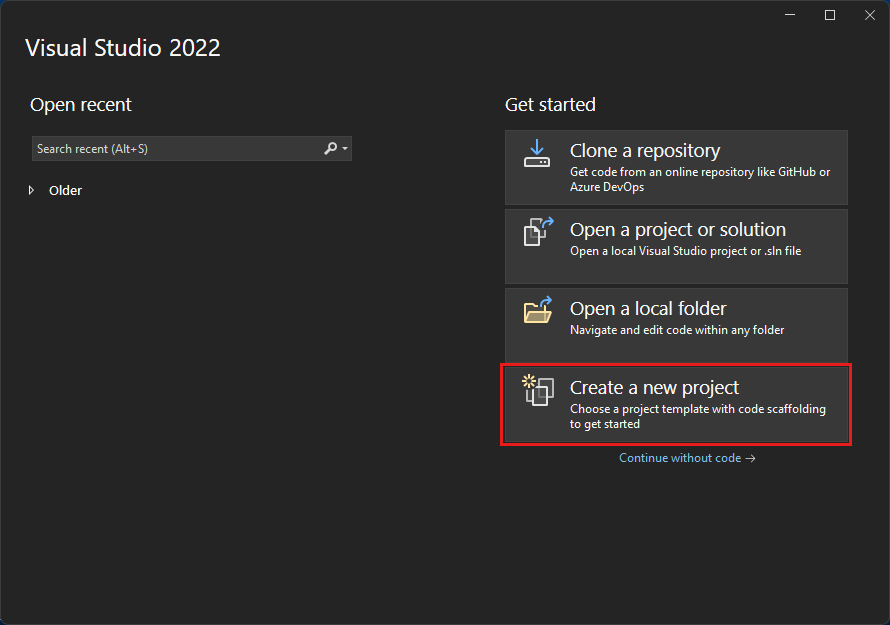Create a new project
Screen dimensions: 890x625
tap(676, 404)
